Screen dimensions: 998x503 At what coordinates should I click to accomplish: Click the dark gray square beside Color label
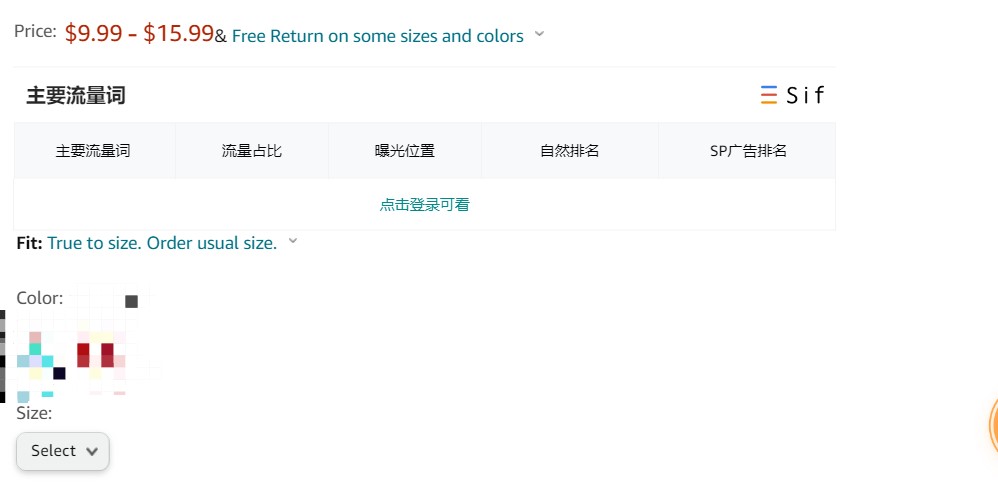[131, 301]
